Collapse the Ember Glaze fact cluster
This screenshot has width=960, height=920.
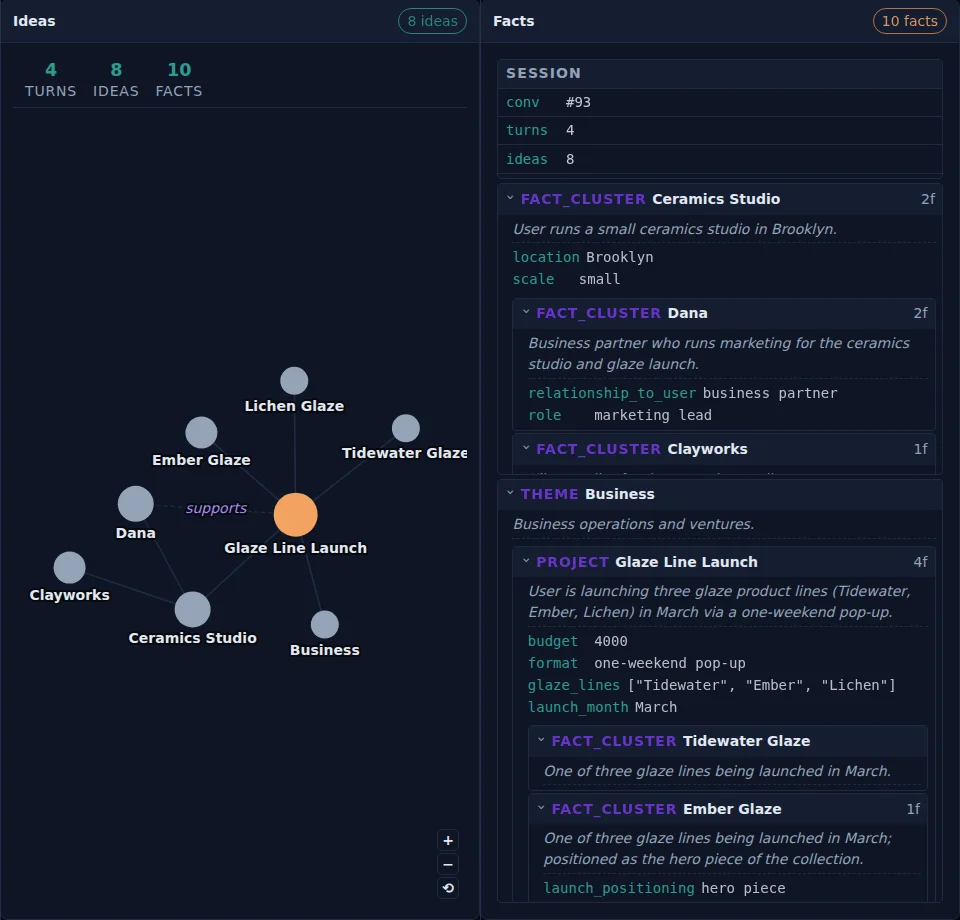click(x=541, y=808)
